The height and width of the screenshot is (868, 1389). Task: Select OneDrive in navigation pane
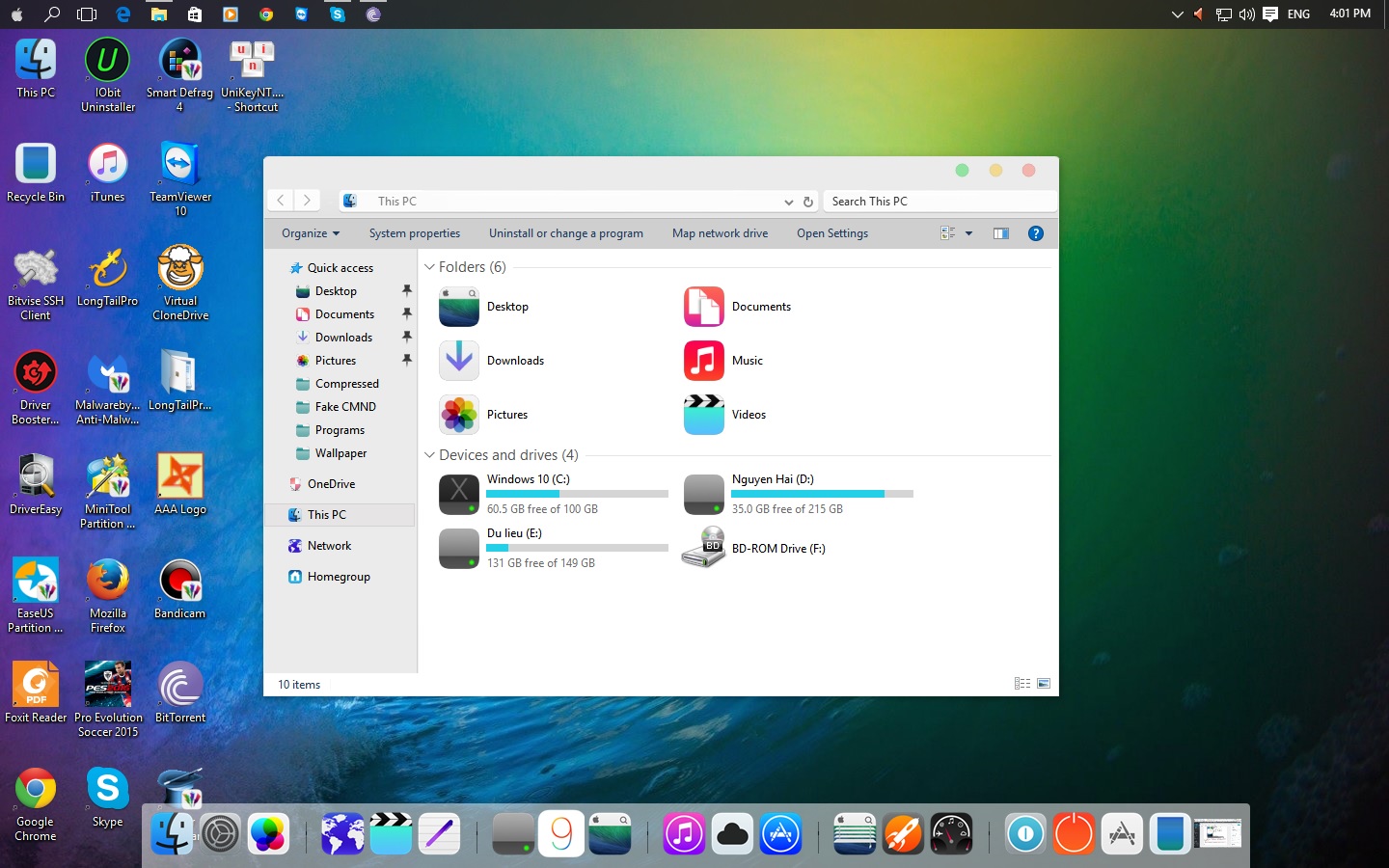[321, 484]
